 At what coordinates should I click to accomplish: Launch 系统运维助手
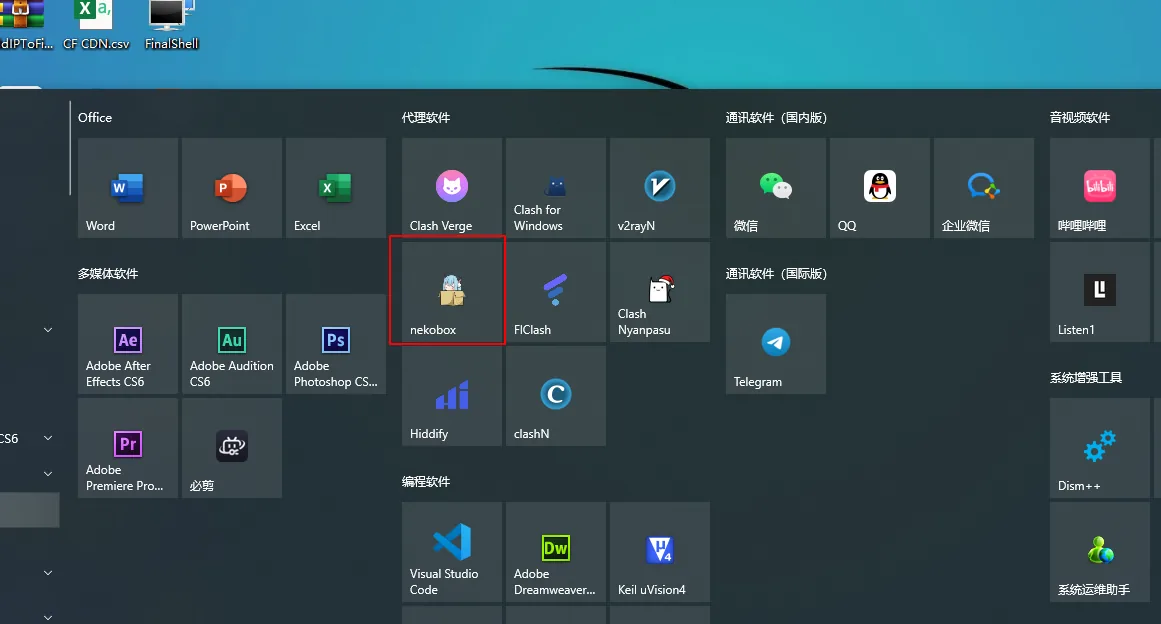1100,552
